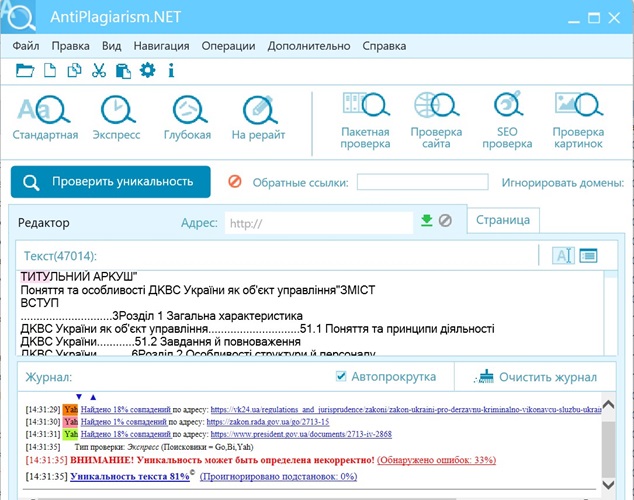Show program info via the i icon

click(171, 71)
